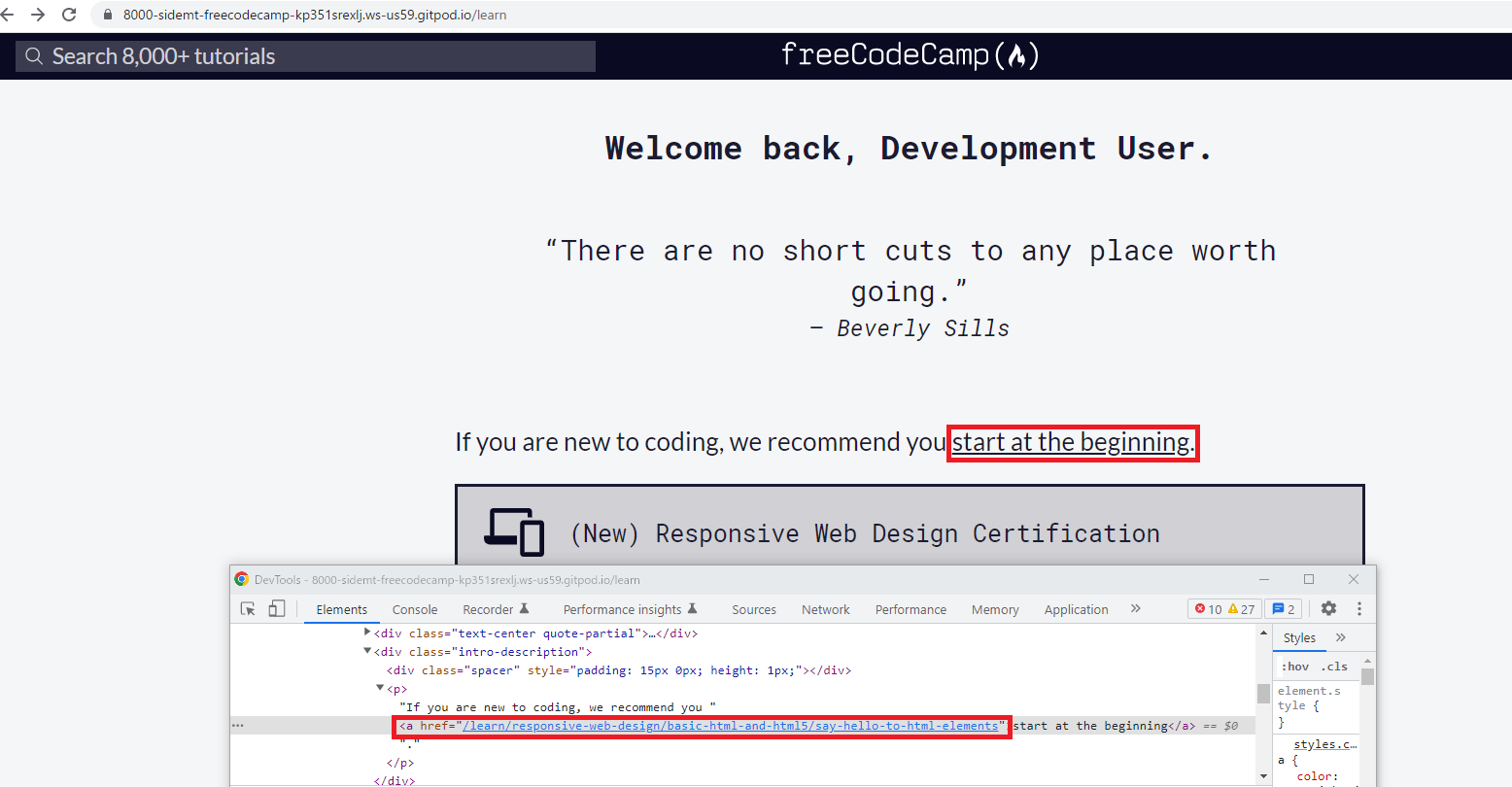The height and width of the screenshot is (787, 1512).
Task: Open the hidden DevTools panels chevron menu
Action: [x=1135, y=608]
